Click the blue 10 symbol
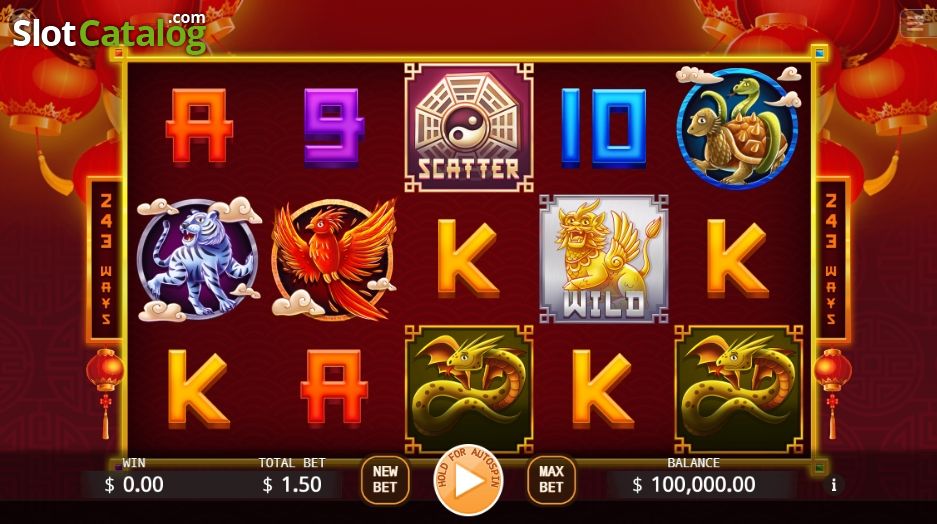 (604, 127)
